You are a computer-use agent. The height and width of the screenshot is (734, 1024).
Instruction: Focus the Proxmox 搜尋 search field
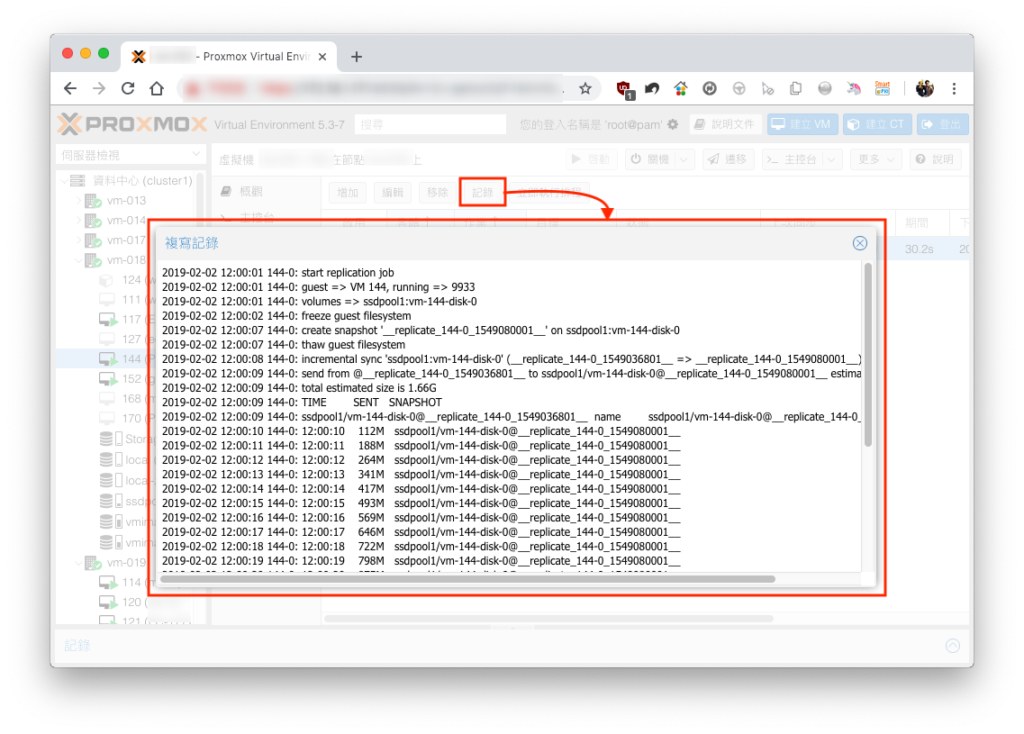(x=430, y=124)
